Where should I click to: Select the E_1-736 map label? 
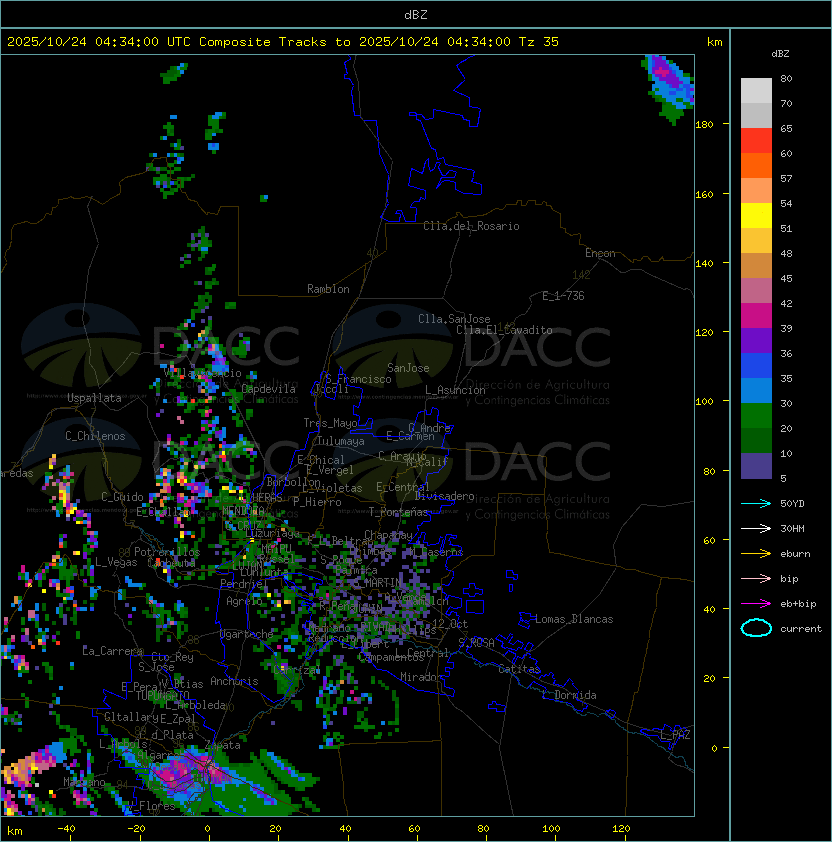coord(563,296)
